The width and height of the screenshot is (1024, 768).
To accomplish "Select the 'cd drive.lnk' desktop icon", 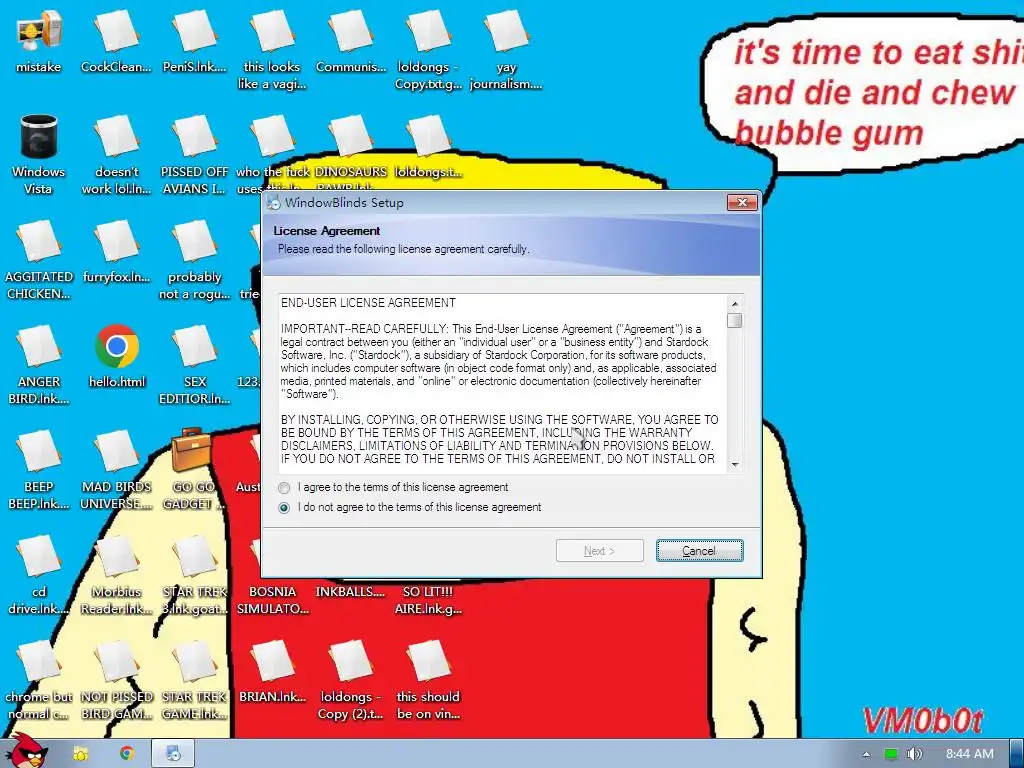I will coord(39,576).
